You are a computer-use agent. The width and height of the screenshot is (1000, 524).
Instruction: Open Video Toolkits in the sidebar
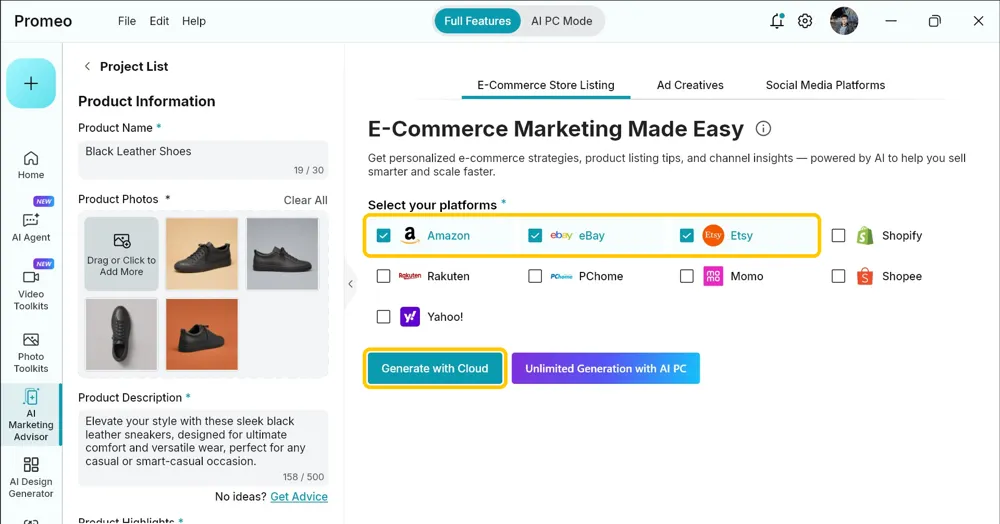(31, 290)
